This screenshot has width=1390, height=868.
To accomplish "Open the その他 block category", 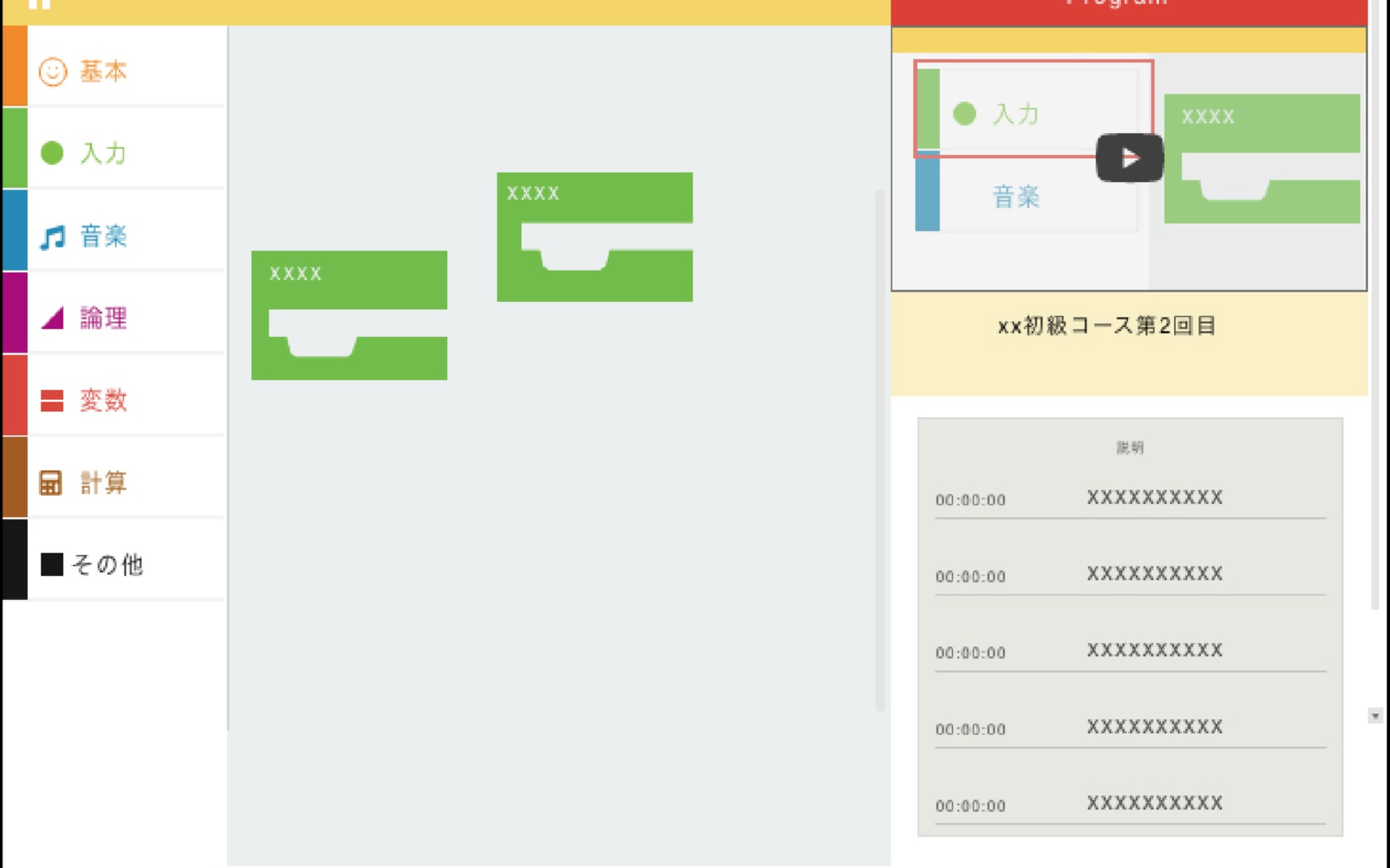I will [113, 560].
